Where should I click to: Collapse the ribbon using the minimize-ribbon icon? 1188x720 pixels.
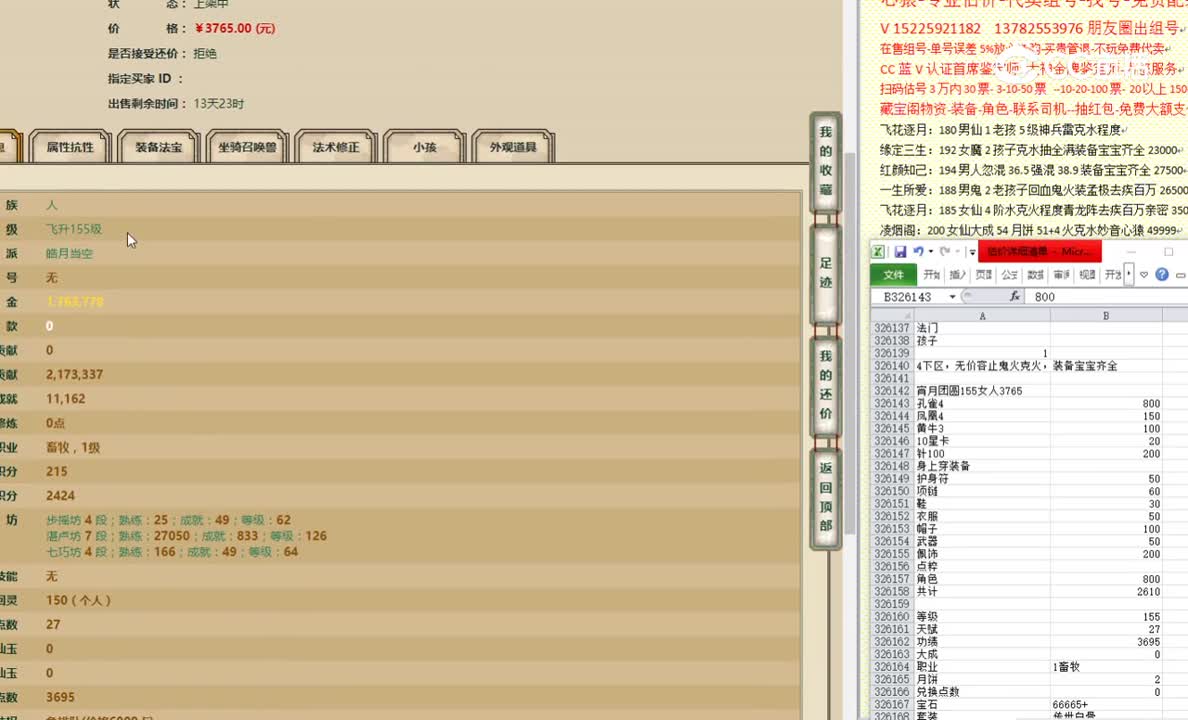[x=1179, y=274]
